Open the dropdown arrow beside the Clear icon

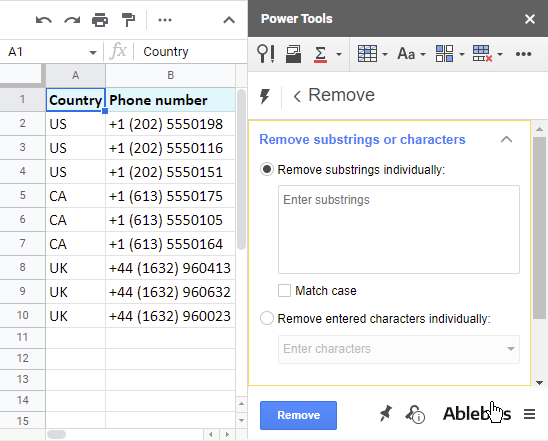pyautogui.click(x=500, y=54)
